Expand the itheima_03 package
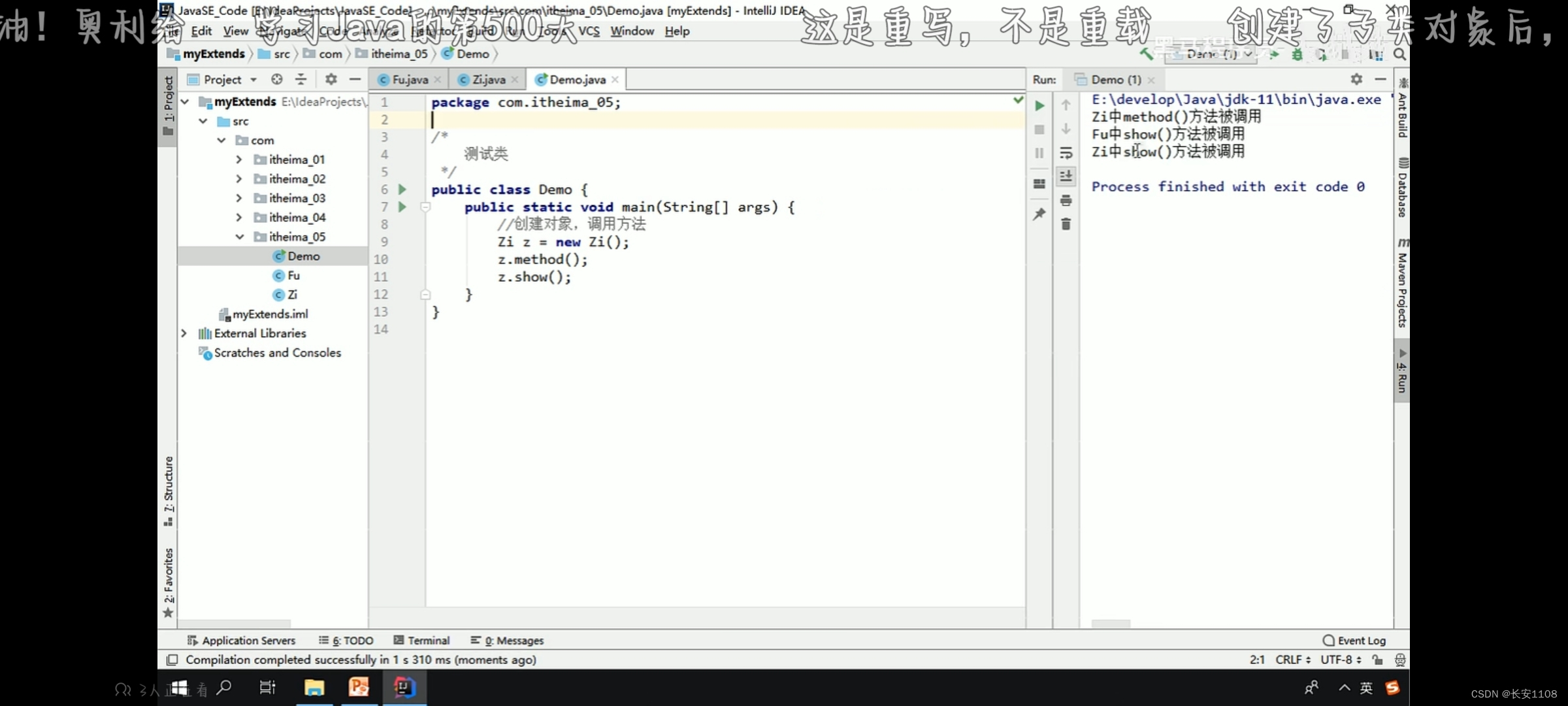The image size is (1568, 706). click(239, 198)
